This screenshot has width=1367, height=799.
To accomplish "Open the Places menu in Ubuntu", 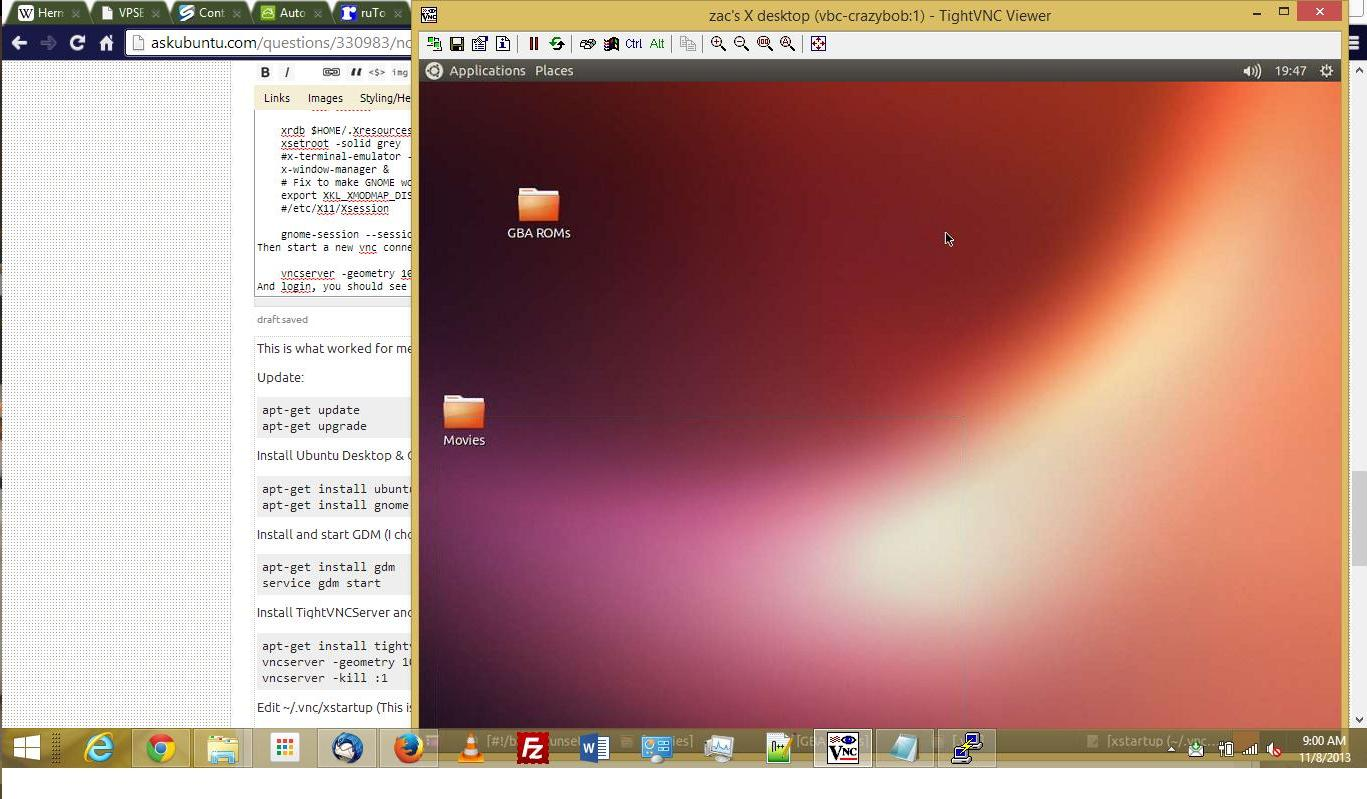I will pyautogui.click(x=554, y=71).
